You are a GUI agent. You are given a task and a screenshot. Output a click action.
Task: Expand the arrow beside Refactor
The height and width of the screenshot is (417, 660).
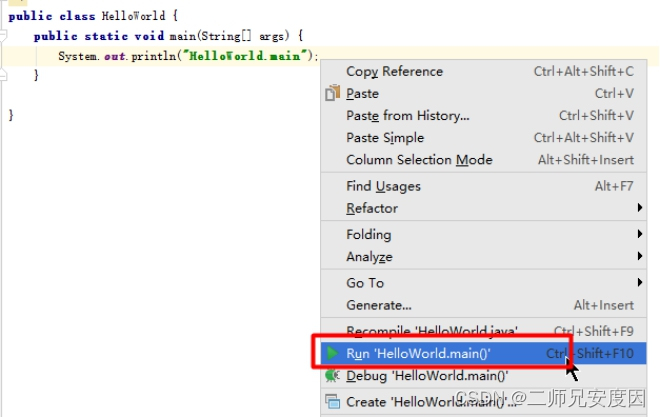(639, 207)
